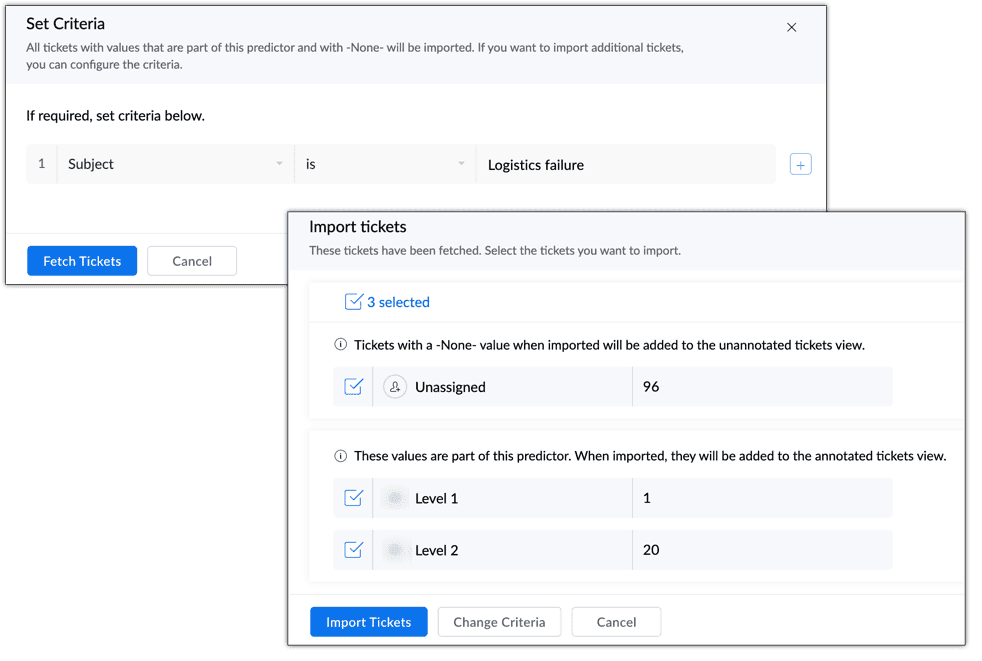Uncheck the Unassigned tickets checkbox
The image size is (982, 661).
click(x=353, y=387)
